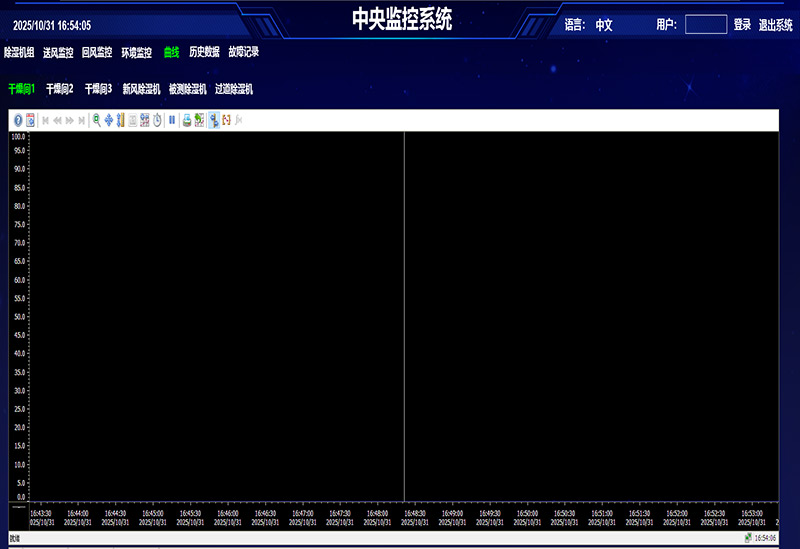This screenshot has height=549, width=800.
Task: Click the calendar icon in chart toolbar
Action: pos(30,120)
